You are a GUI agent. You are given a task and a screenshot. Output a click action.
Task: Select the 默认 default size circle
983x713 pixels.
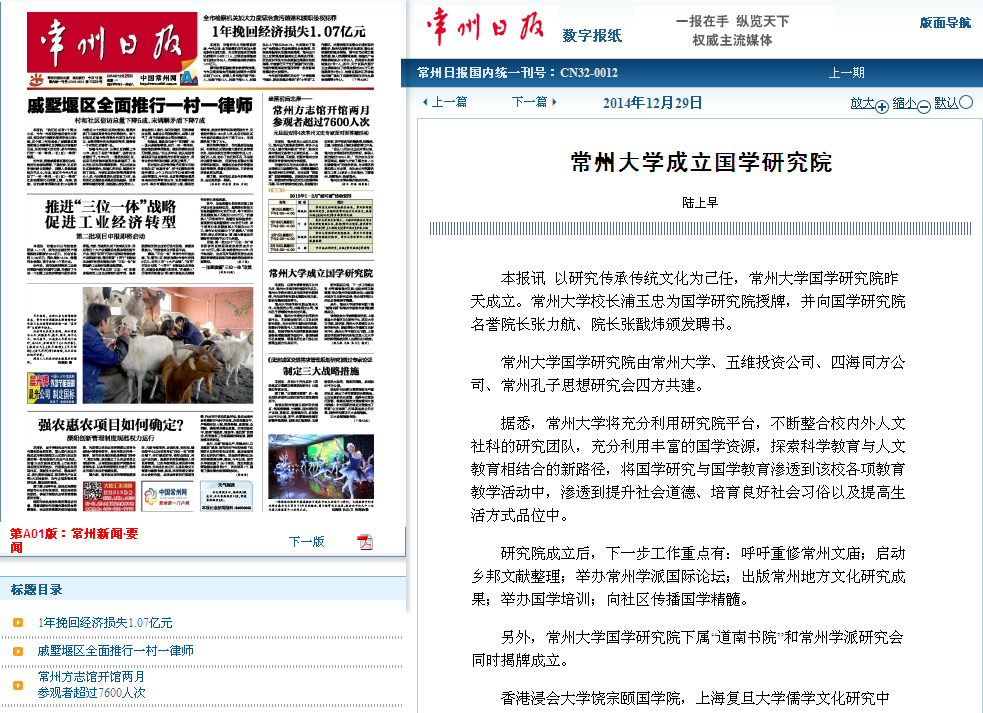point(966,102)
